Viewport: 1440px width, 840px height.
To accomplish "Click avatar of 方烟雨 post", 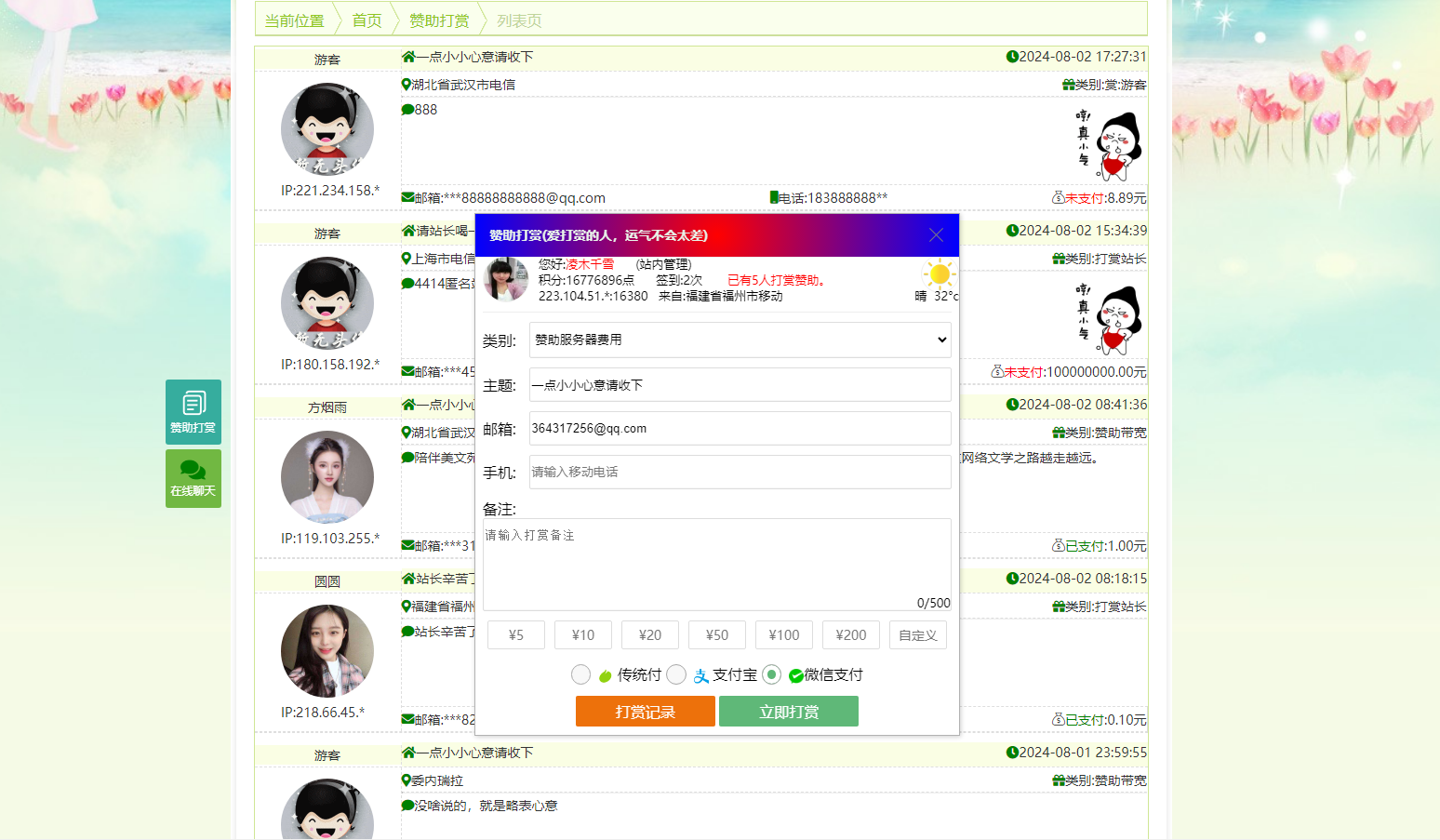I will tap(327, 477).
